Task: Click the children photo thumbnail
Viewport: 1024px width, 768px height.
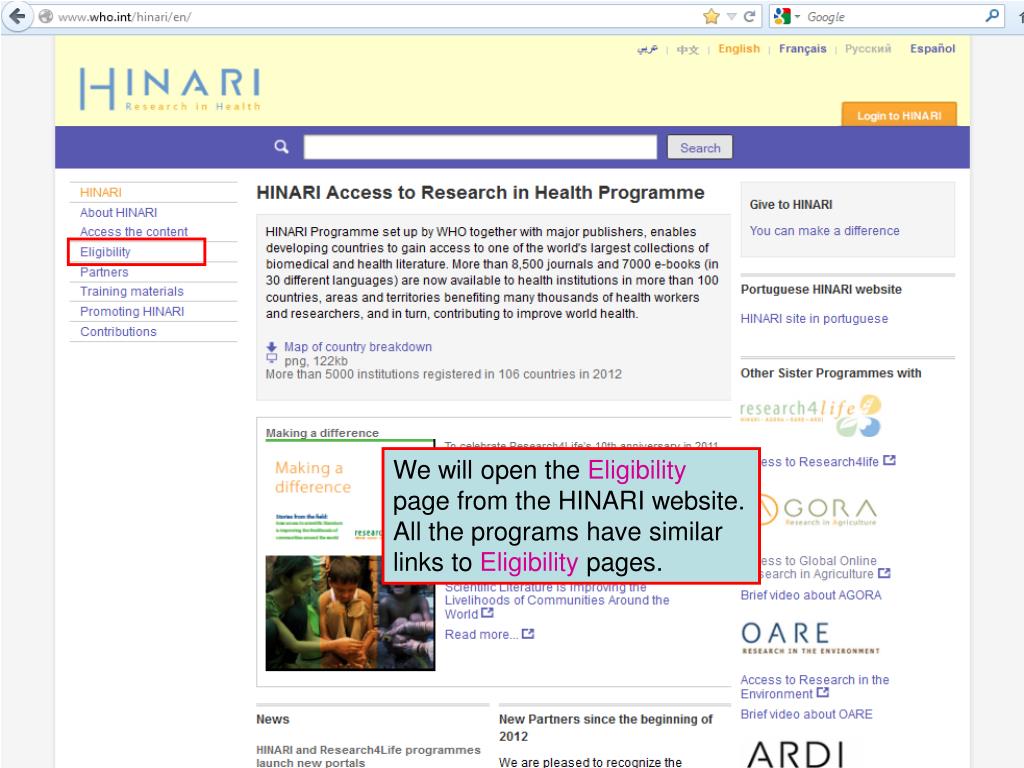Action: click(350, 613)
